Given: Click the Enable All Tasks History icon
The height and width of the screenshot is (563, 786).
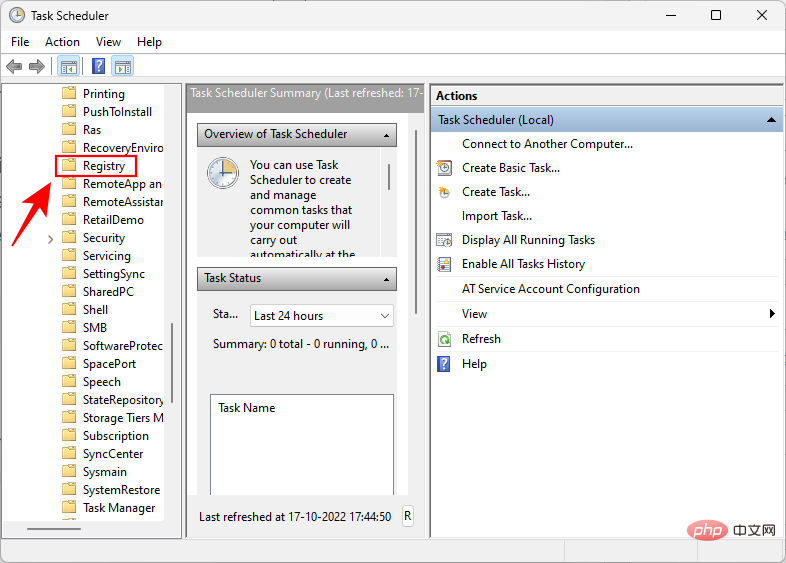Looking at the screenshot, I should click(x=444, y=264).
